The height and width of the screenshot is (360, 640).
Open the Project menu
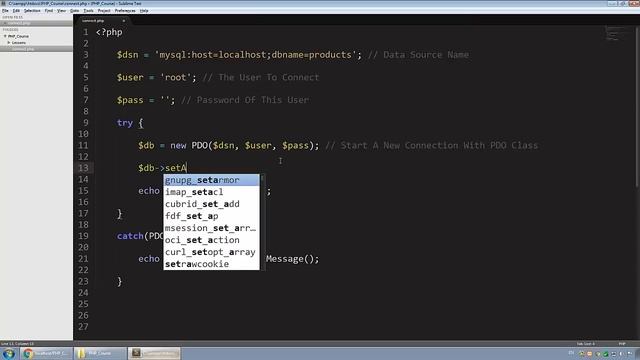[104, 11]
